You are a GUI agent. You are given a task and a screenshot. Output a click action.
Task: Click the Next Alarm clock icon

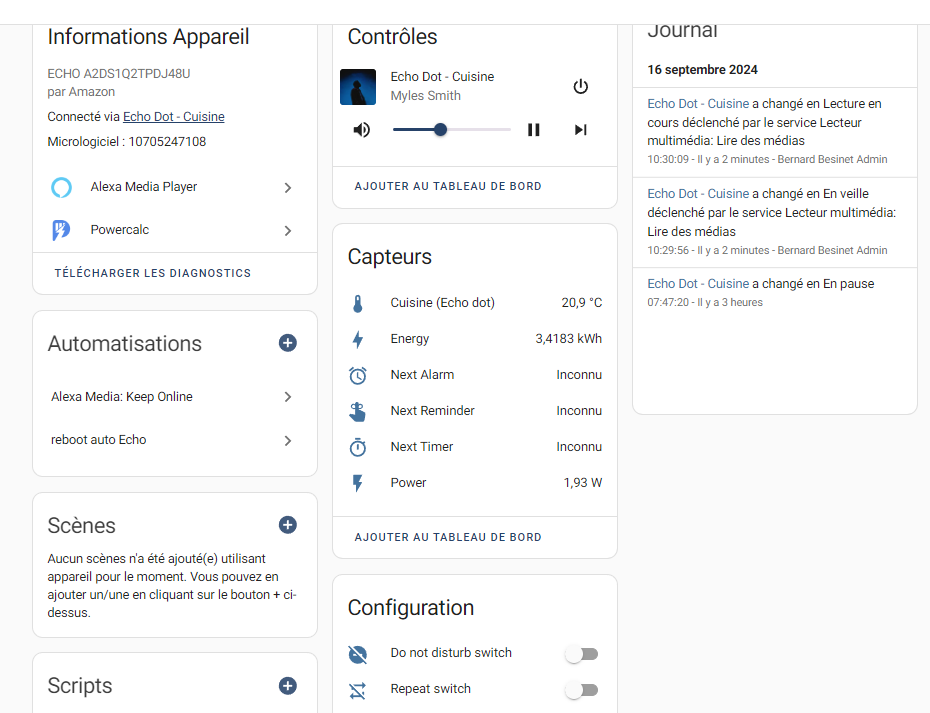[x=358, y=375]
